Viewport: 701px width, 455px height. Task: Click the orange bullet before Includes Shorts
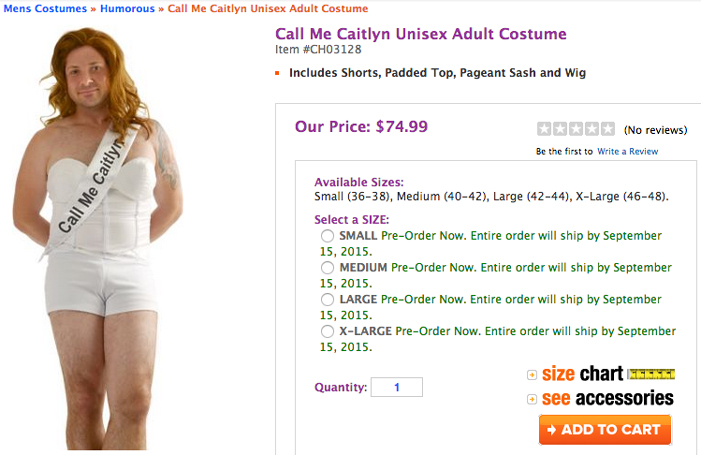pyautogui.click(x=277, y=73)
